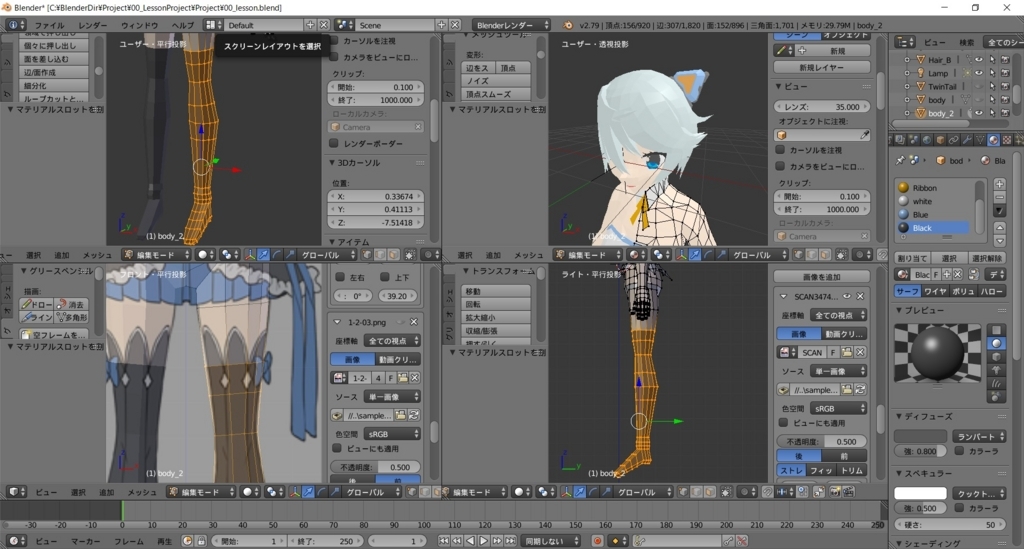The height and width of the screenshot is (549, 1024).
Task: Click the 細分化 subdivide button
Action: (x=54, y=86)
